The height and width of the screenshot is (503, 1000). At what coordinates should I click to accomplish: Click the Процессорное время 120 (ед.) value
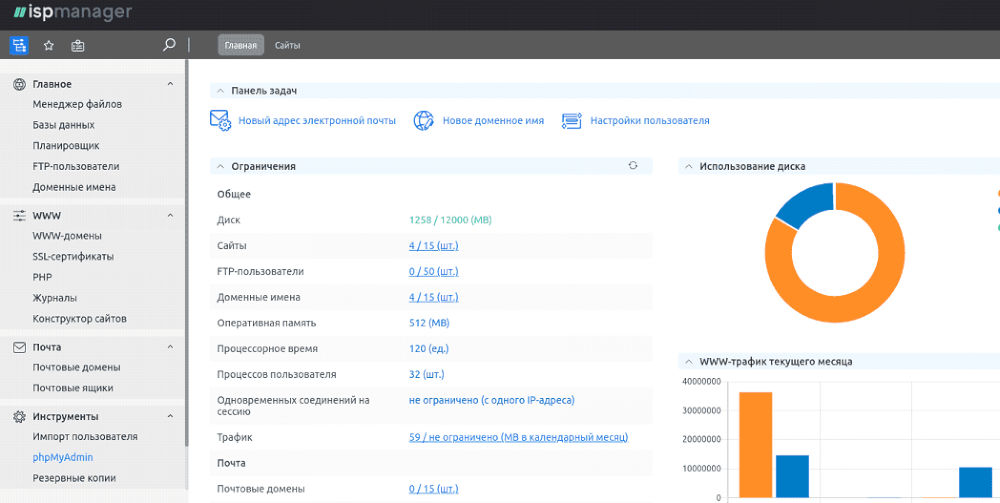[x=429, y=349]
